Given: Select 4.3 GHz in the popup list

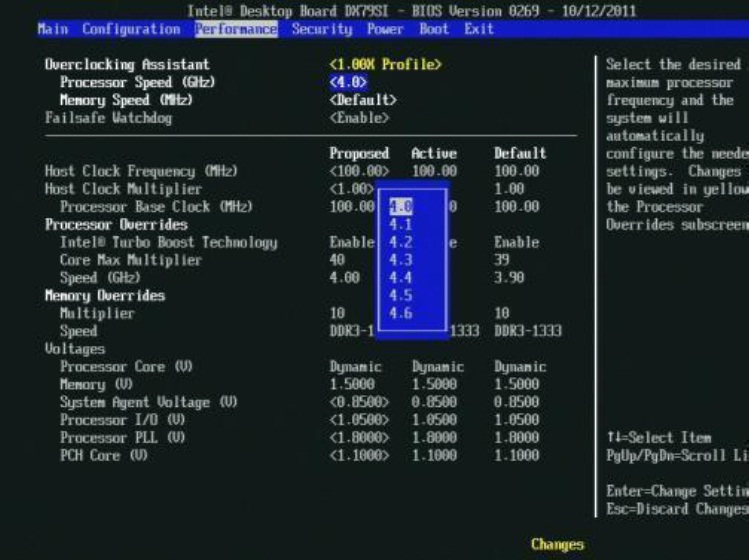Looking at the screenshot, I should (x=400, y=260).
